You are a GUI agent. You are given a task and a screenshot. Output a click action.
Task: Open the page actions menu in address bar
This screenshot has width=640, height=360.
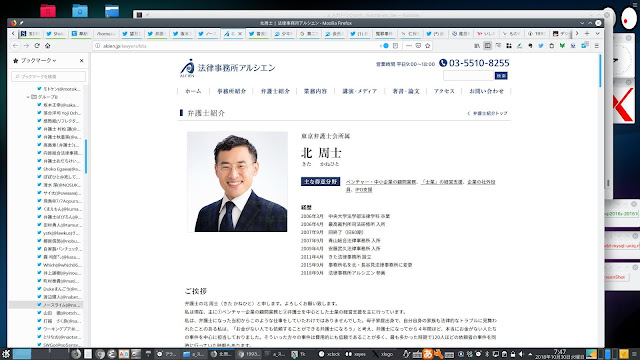pyautogui.click(x=409, y=46)
